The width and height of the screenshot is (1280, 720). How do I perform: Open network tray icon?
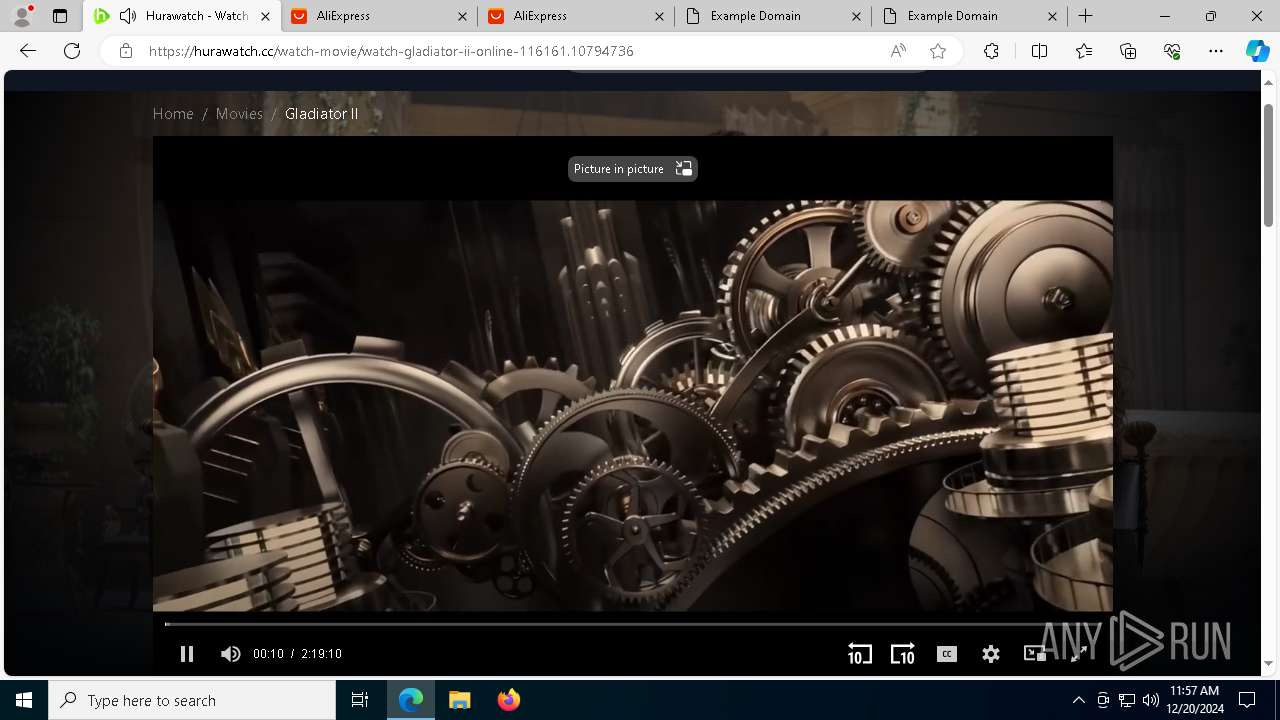coord(1127,700)
